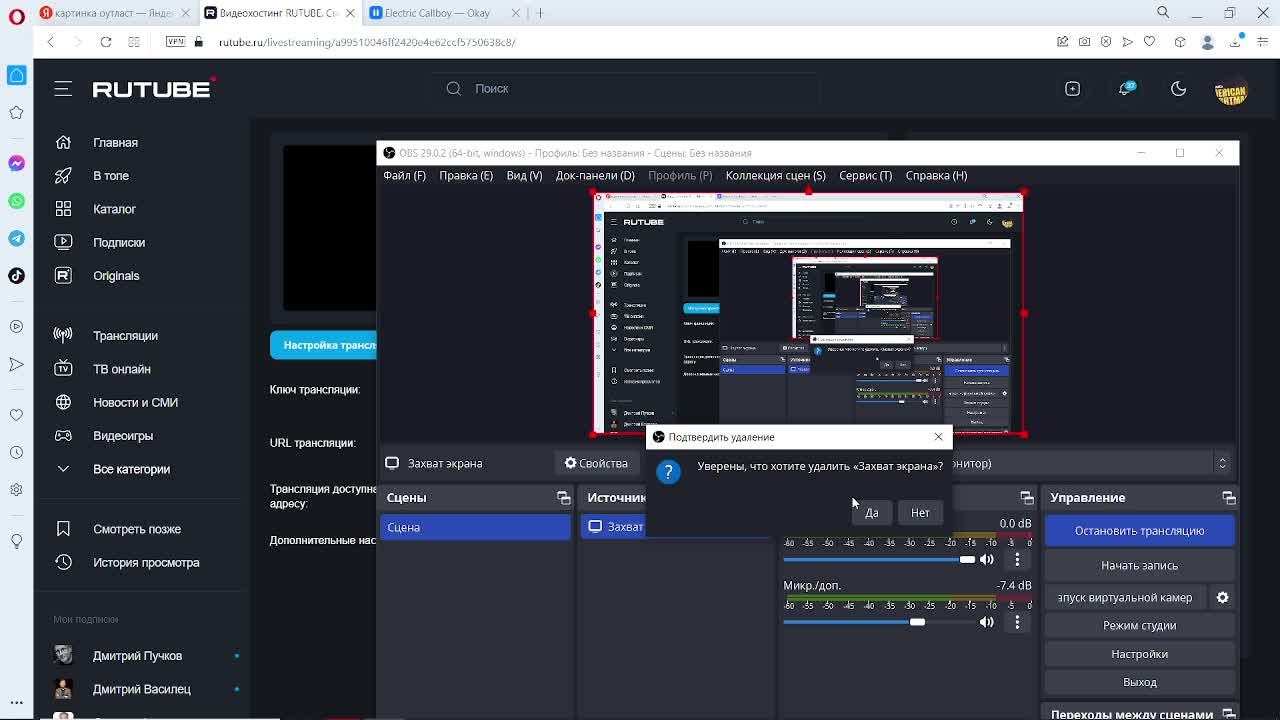The width and height of the screenshot is (1280, 720).
Task: Open the Opera main menu logo
Action: coord(17,16)
